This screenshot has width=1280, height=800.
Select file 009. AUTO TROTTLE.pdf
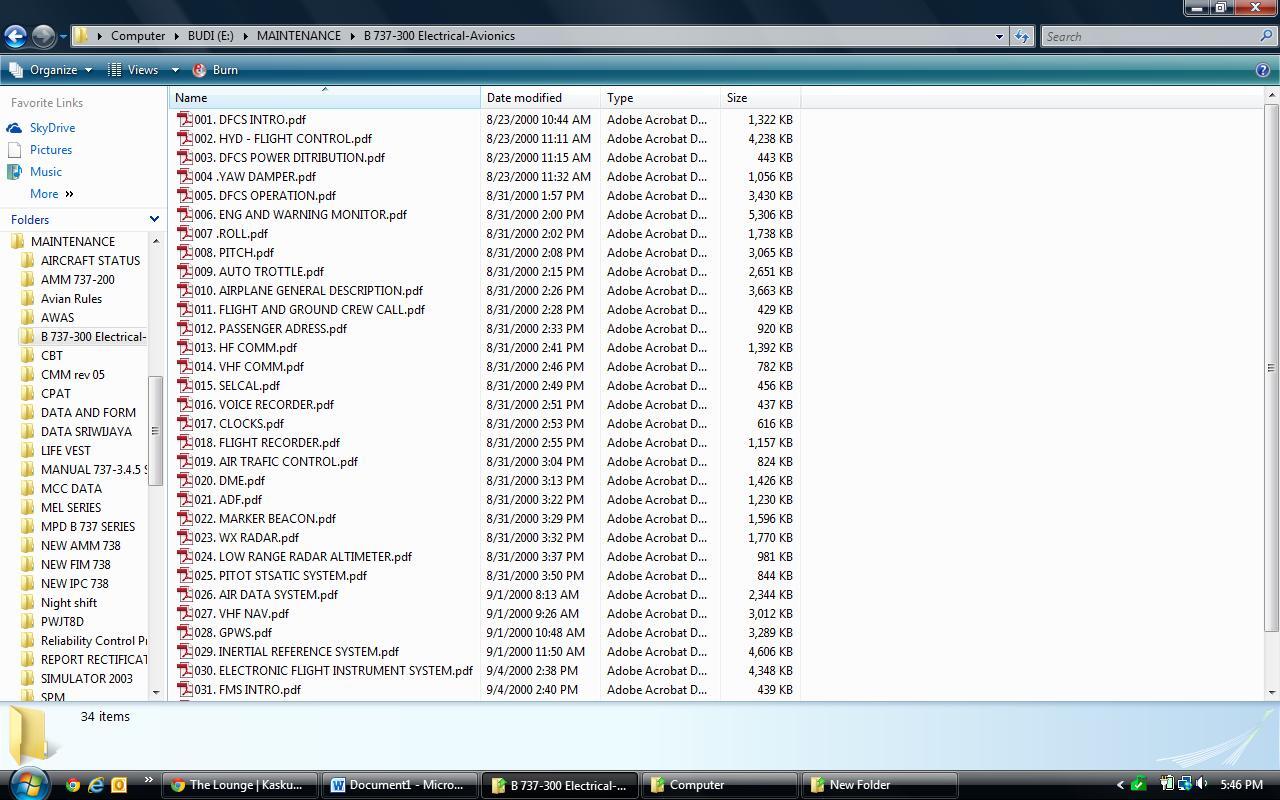tap(259, 271)
